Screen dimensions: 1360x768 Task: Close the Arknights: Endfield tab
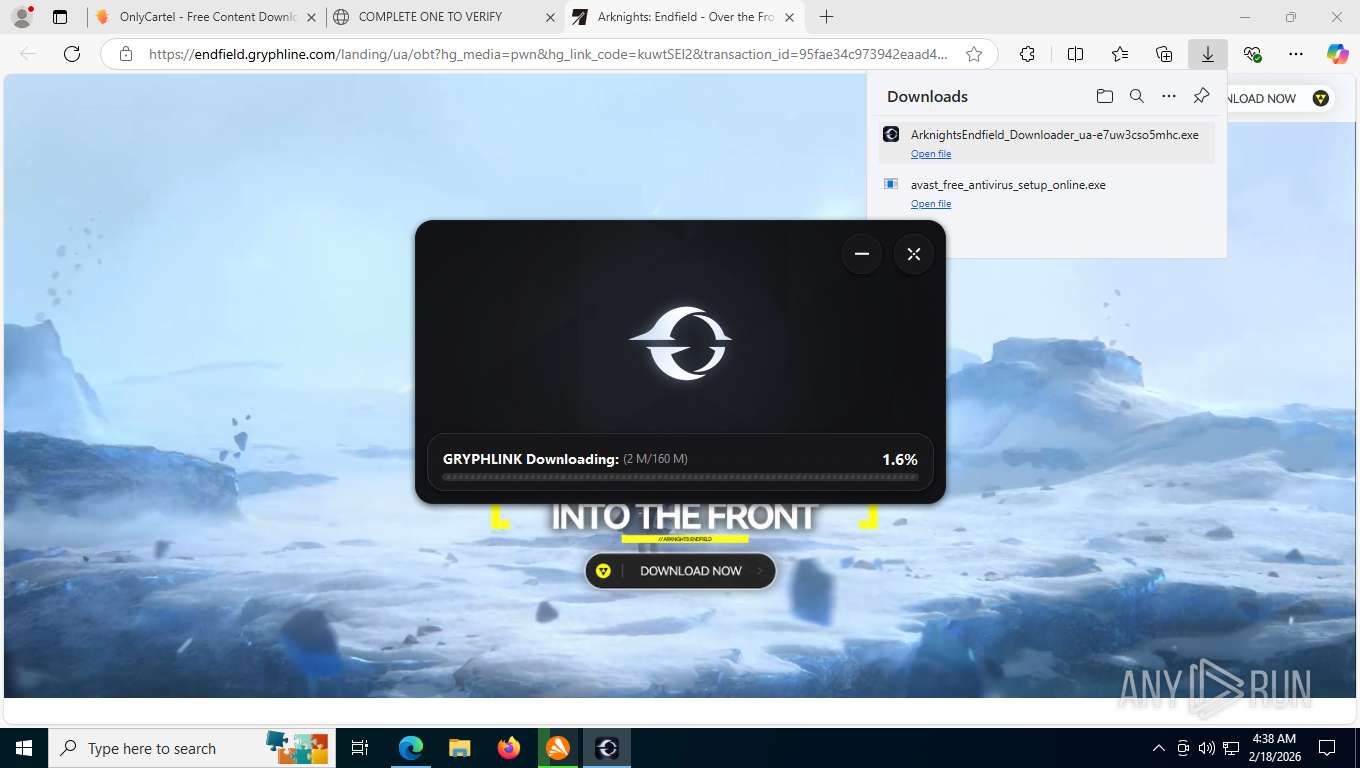pyautogui.click(x=790, y=17)
